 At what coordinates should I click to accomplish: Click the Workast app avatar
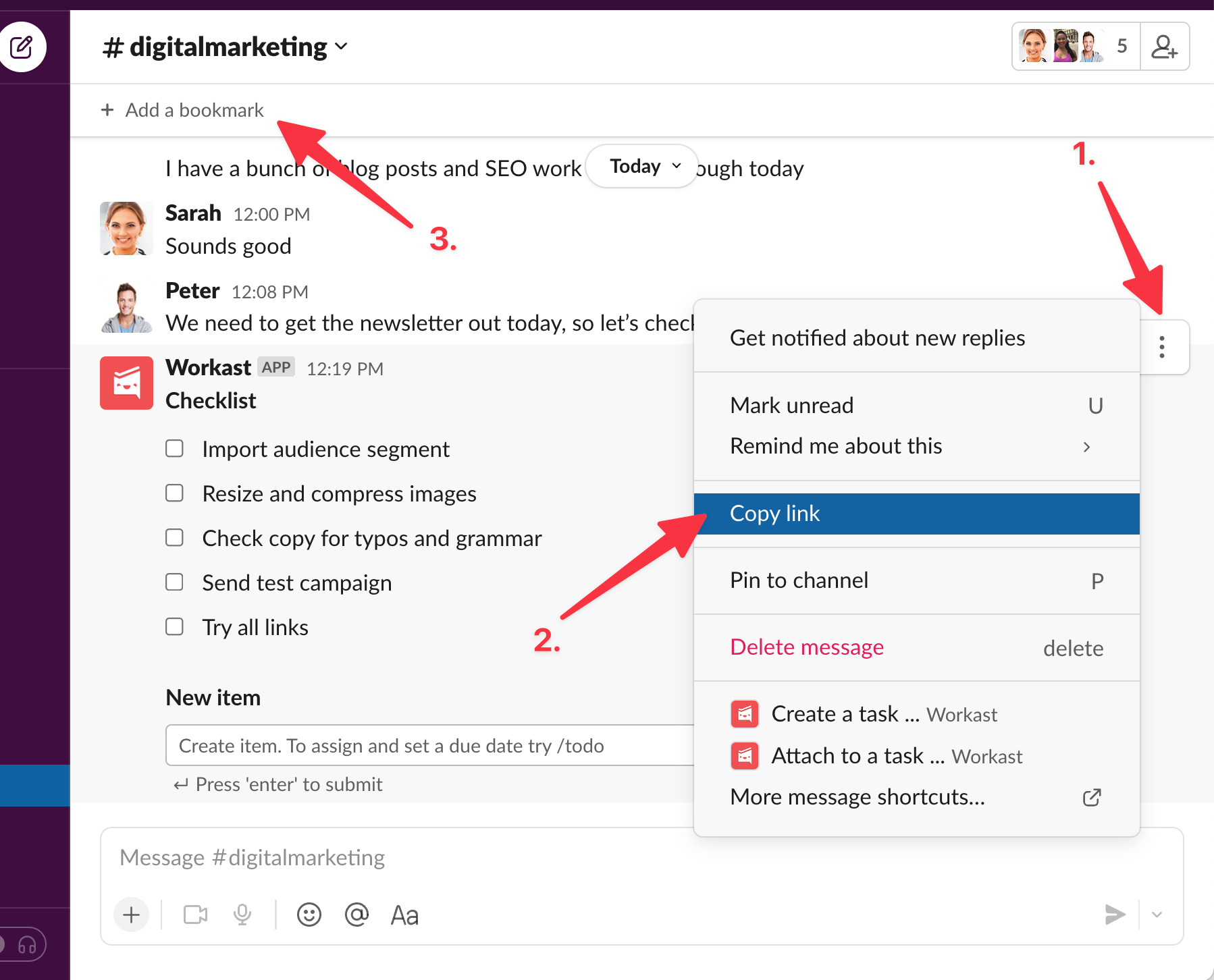click(x=126, y=383)
